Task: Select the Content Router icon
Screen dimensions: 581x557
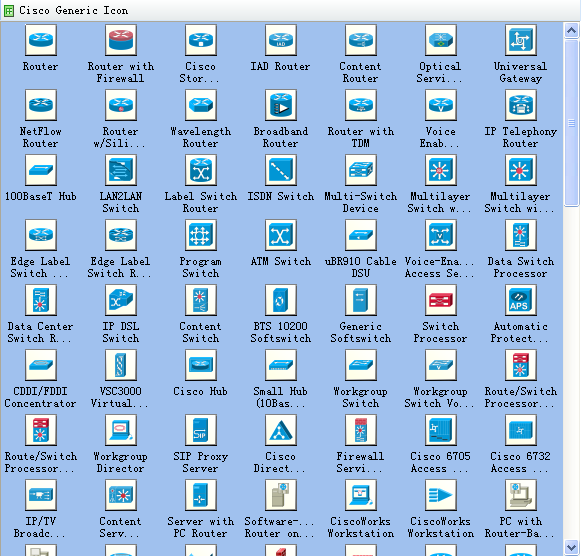Action: click(361, 40)
